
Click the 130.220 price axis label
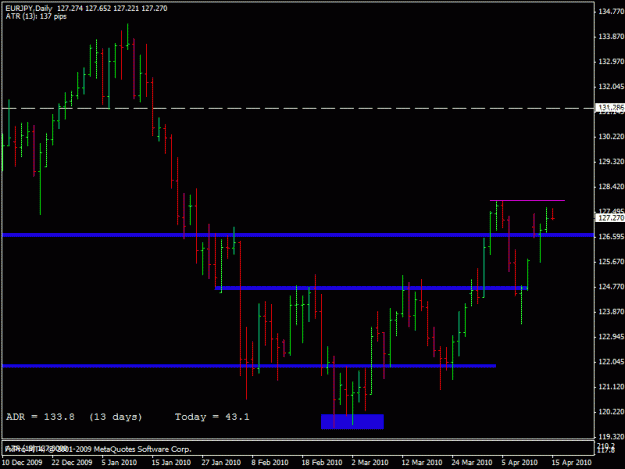coord(611,137)
